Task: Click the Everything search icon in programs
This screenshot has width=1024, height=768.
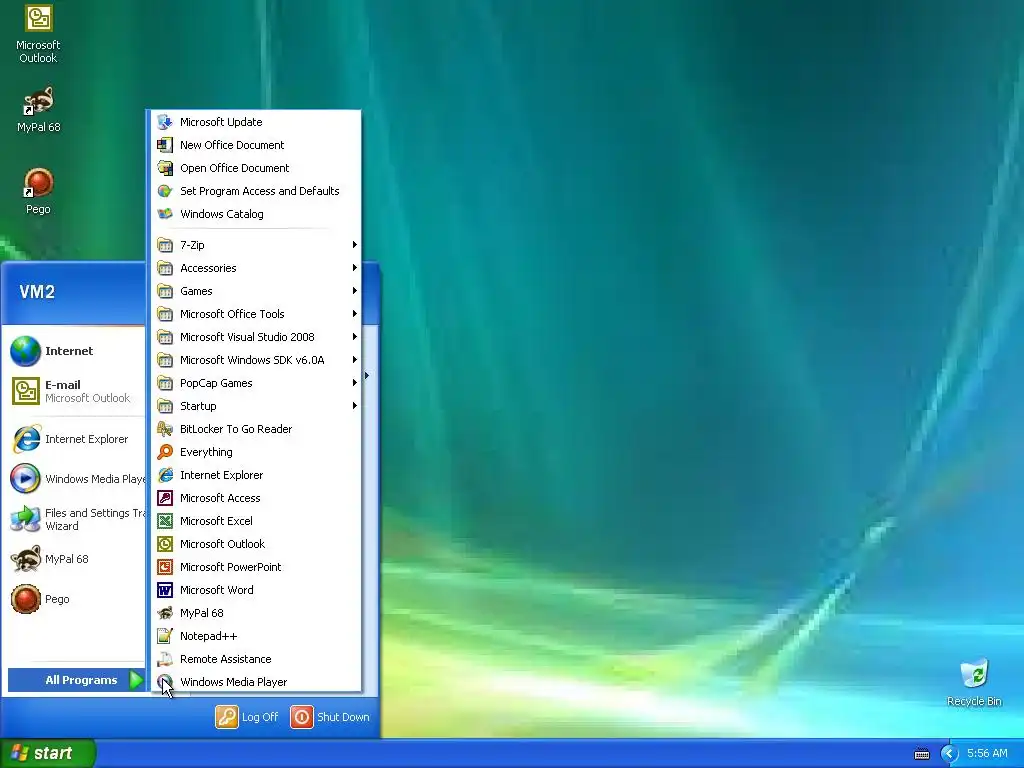Action: pyautogui.click(x=165, y=452)
